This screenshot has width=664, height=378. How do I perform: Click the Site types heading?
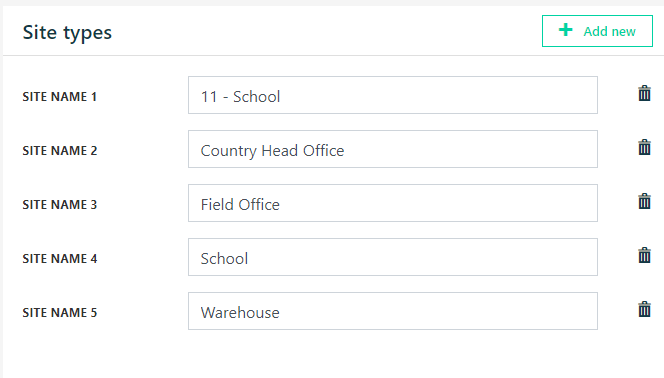(67, 33)
